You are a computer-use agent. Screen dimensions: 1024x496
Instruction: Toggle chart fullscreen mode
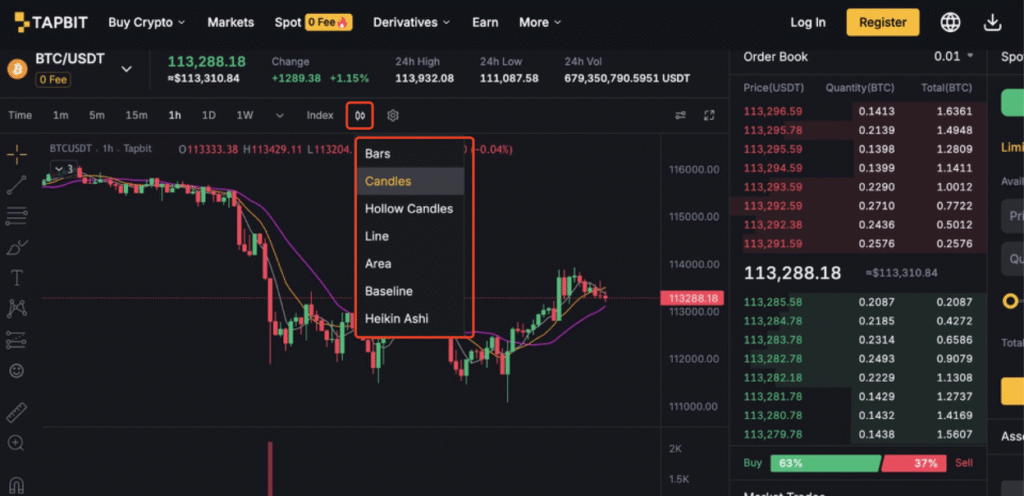[709, 116]
